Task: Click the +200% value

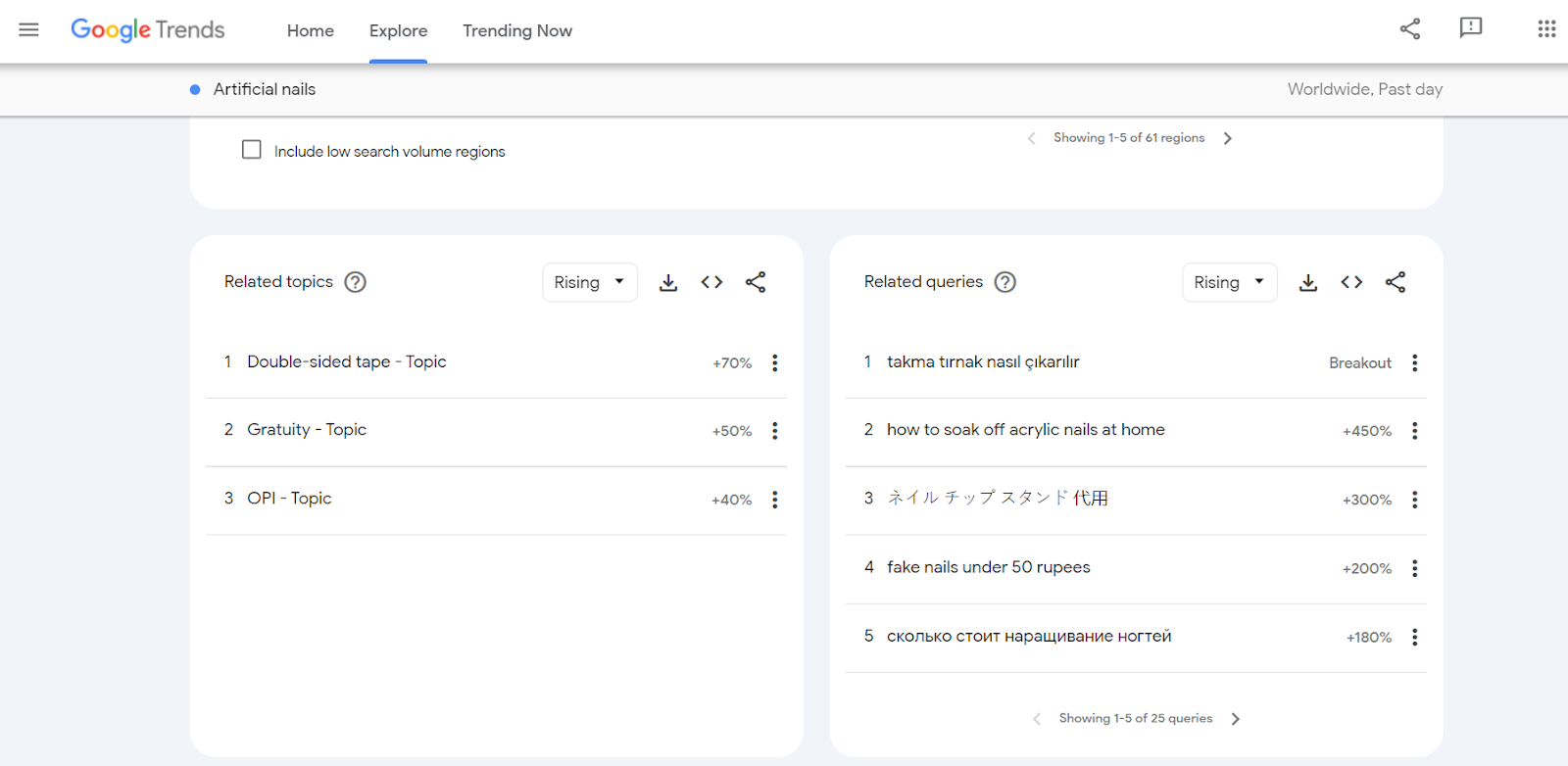Action: [x=1367, y=568]
